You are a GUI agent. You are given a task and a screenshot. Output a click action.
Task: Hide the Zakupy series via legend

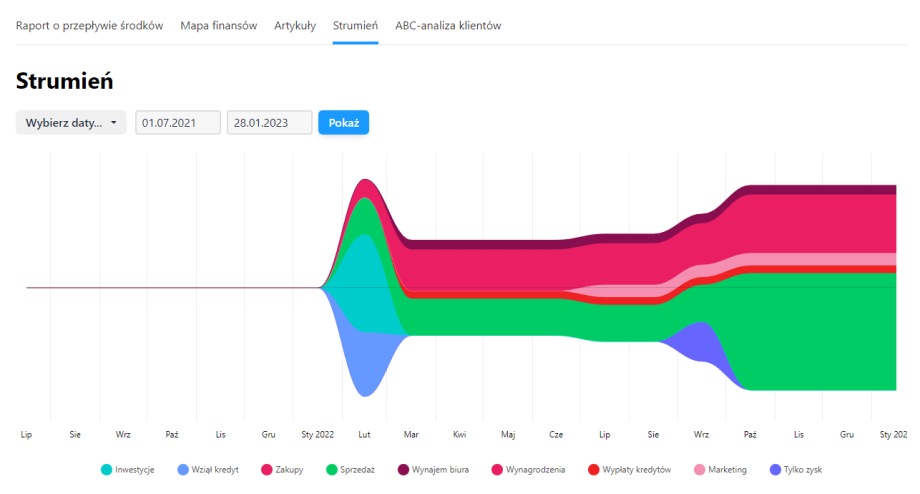point(281,469)
